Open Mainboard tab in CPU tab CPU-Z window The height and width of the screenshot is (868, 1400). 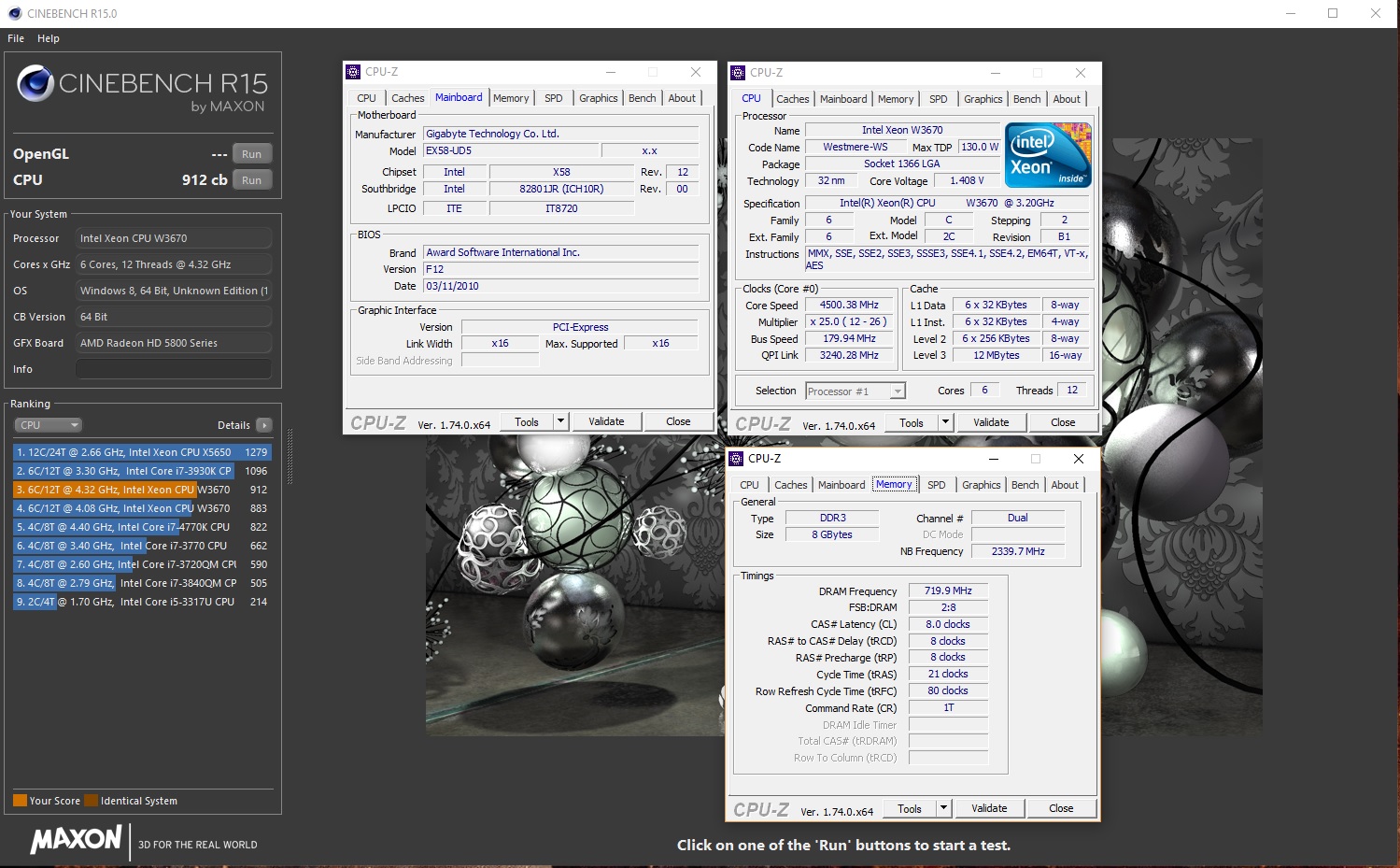point(843,99)
